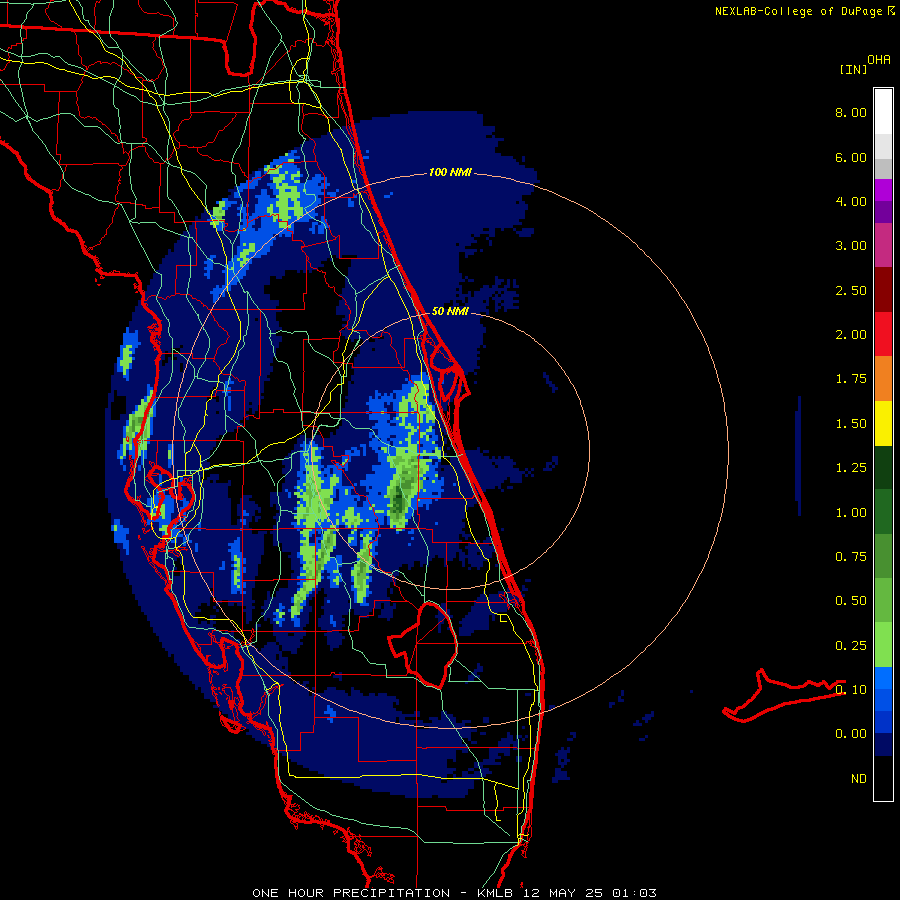Image resolution: width=900 pixels, height=900 pixels.
Task: Click the 0.50 legend value
Action: 851,601
